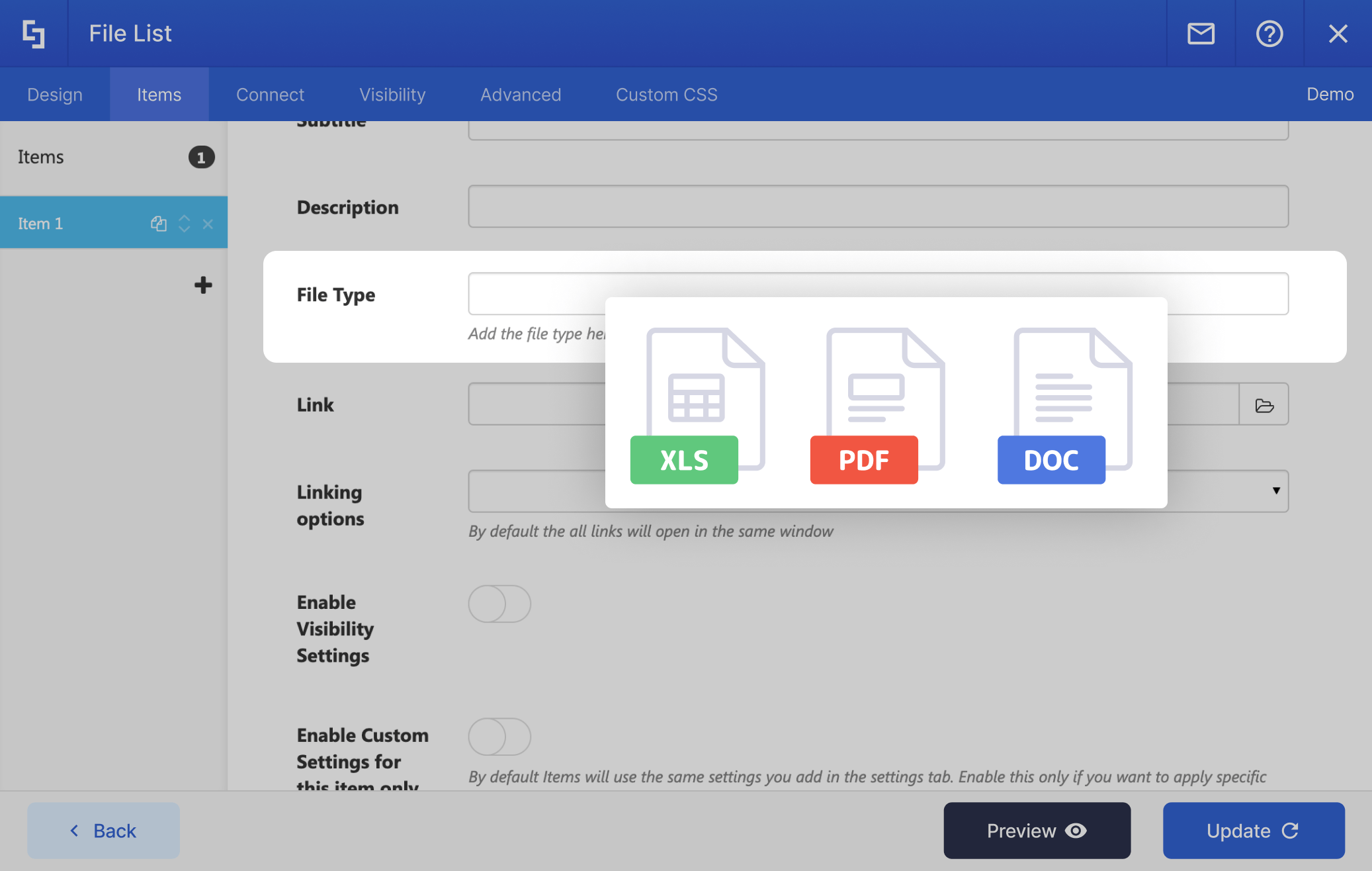Image resolution: width=1372 pixels, height=871 pixels.
Task: Click the Preview button
Action: [x=1037, y=831]
